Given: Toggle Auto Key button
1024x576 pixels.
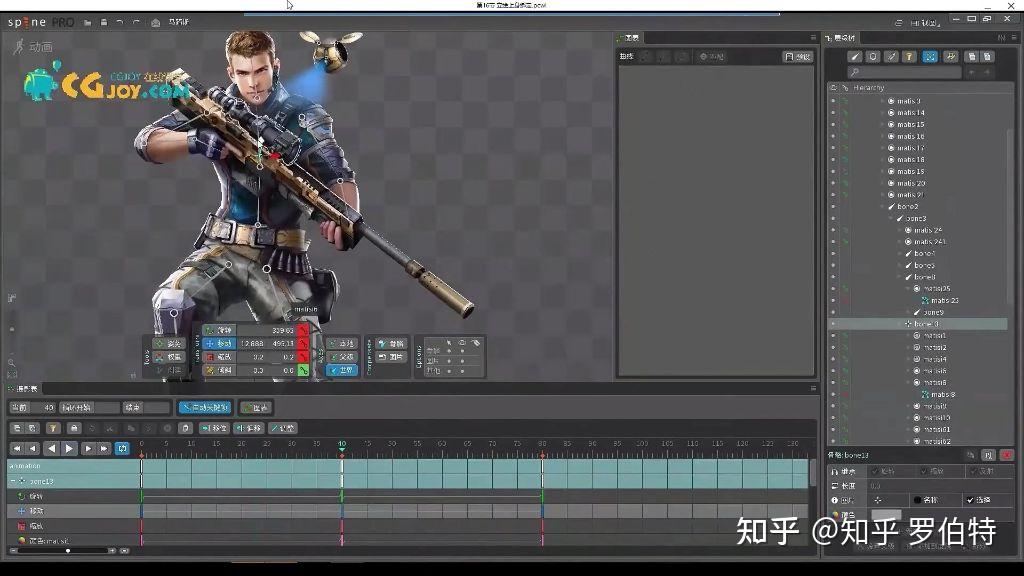Looking at the screenshot, I should pyautogui.click(x=205, y=408).
